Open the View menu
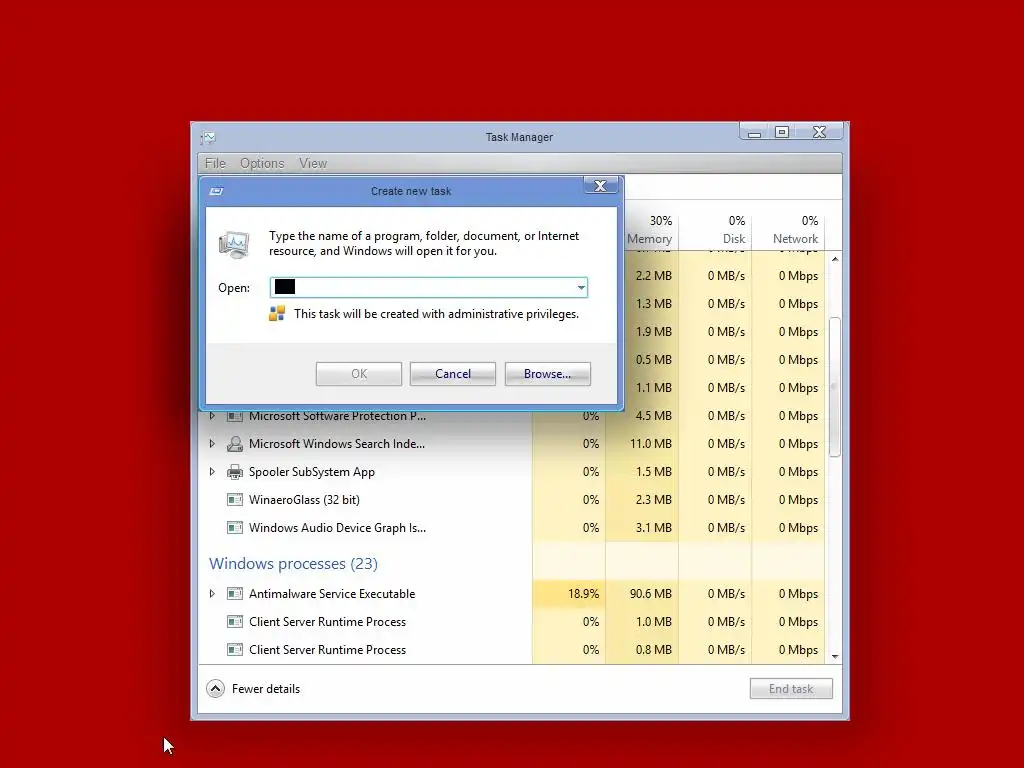Viewport: 1024px width, 768px height. (x=313, y=163)
